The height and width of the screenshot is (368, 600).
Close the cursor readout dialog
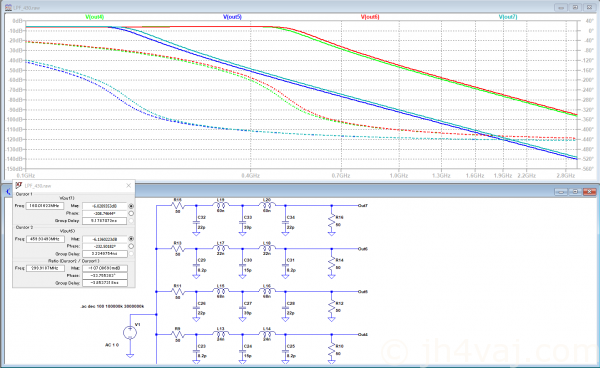pyautogui.click(x=129, y=186)
